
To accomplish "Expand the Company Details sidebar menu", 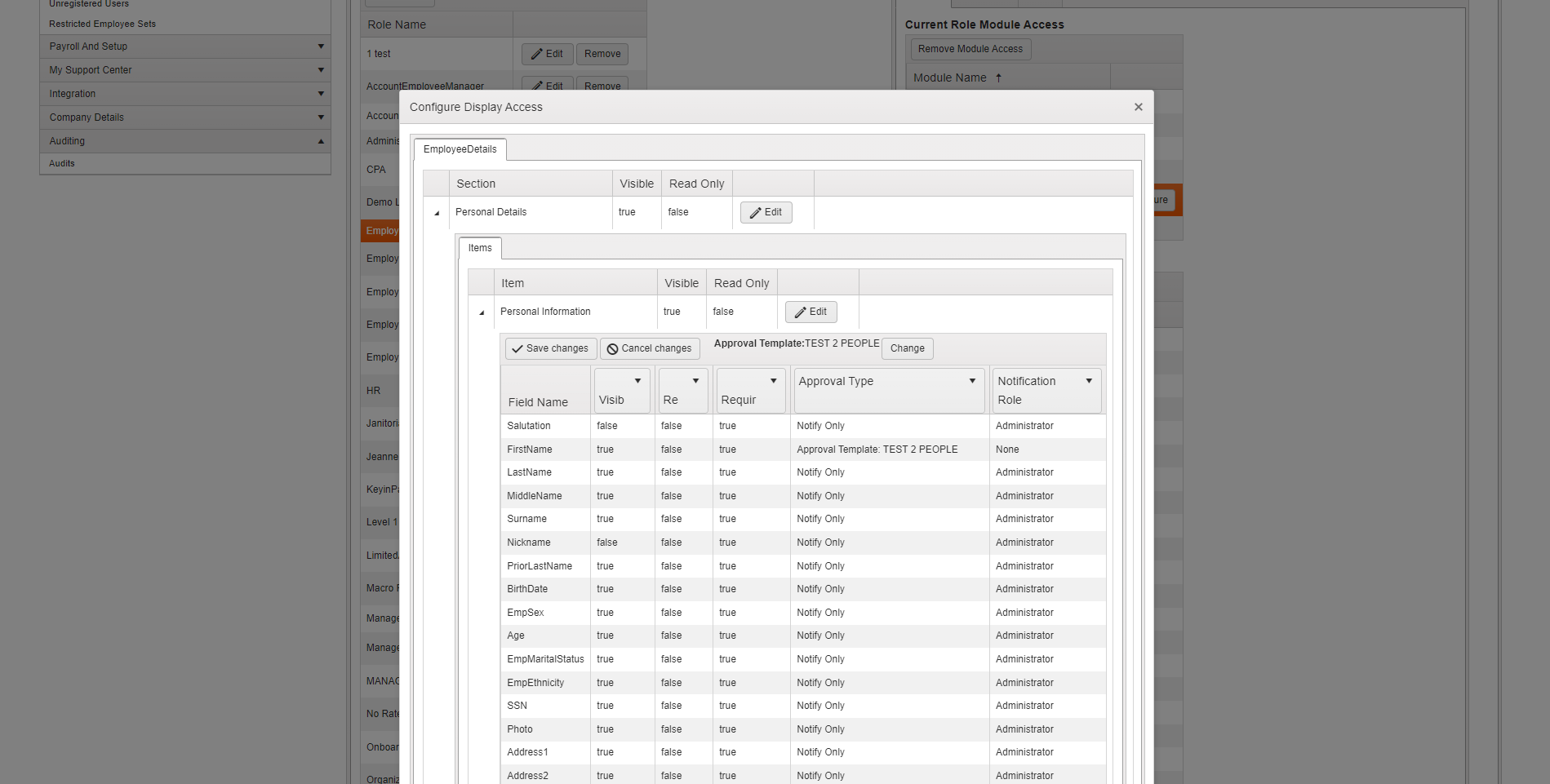I will [185, 117].
